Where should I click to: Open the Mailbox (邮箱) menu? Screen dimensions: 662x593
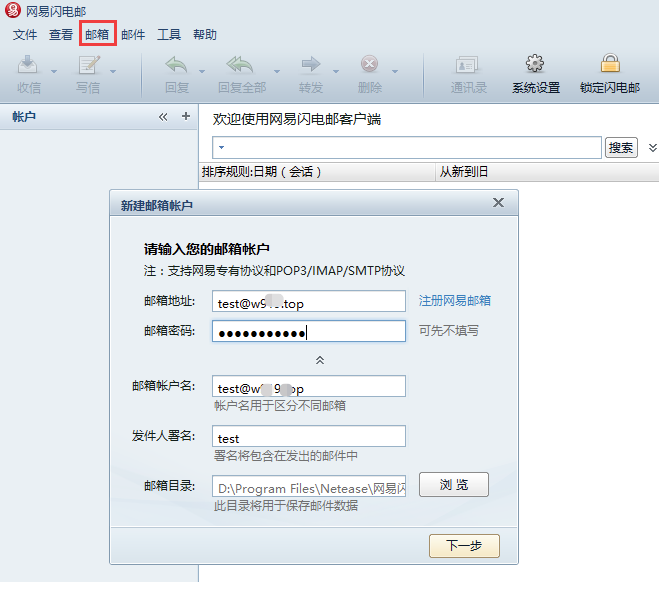[x=98, y=34]
